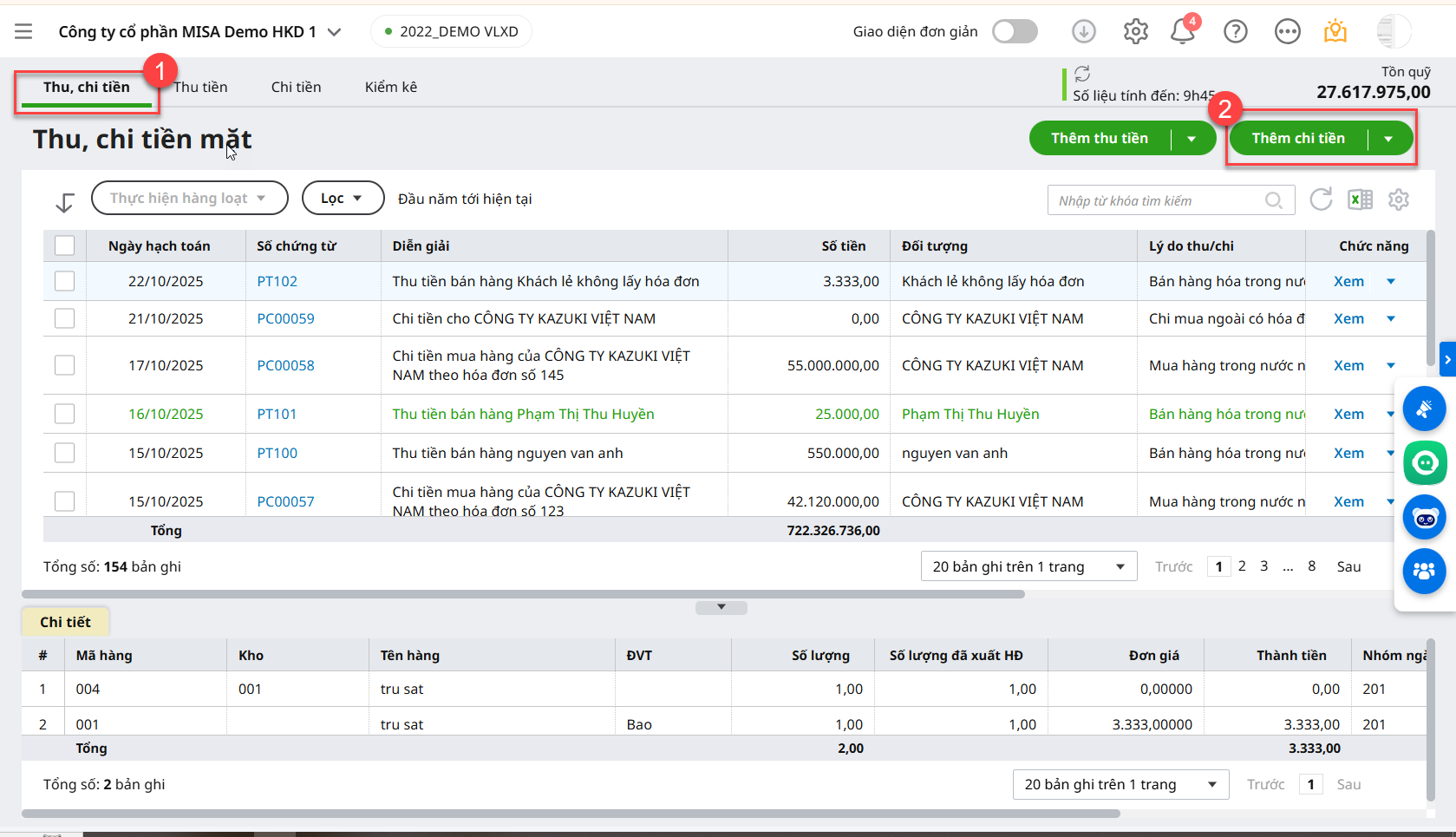Click the help question mark icon
Viewport: 1456px width, 837px height.
click(x=1235, y=32)
